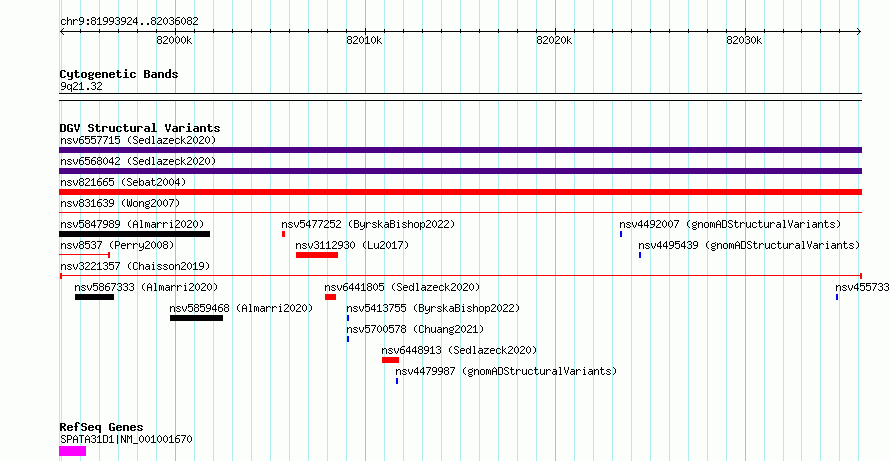Click the SPATA31D1 magenta gene block
The height and width of the screenshot is (461, 890).
pyautogui.click(x=73, y=451)
